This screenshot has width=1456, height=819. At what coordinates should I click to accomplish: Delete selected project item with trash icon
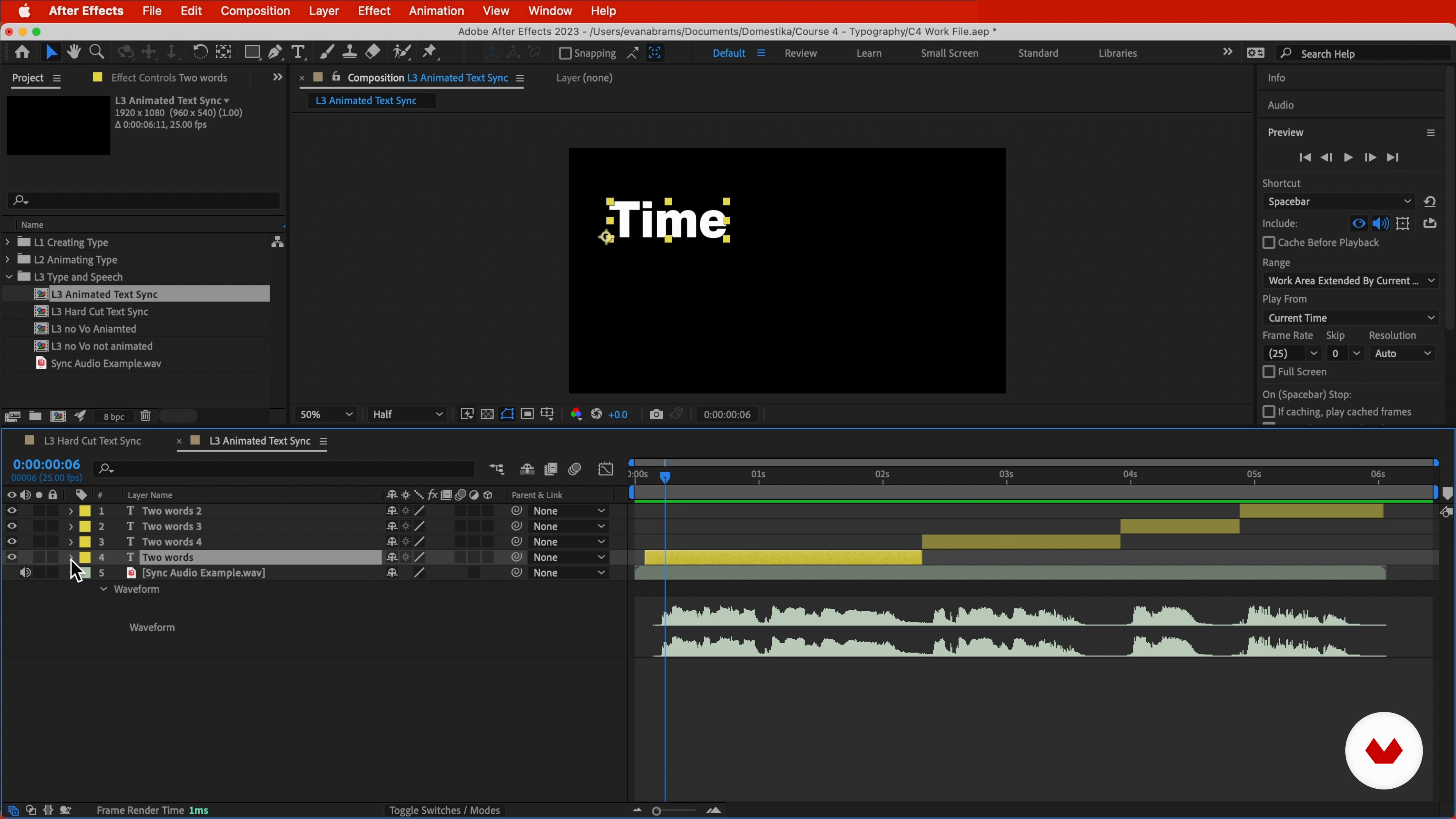coord(145,416)
